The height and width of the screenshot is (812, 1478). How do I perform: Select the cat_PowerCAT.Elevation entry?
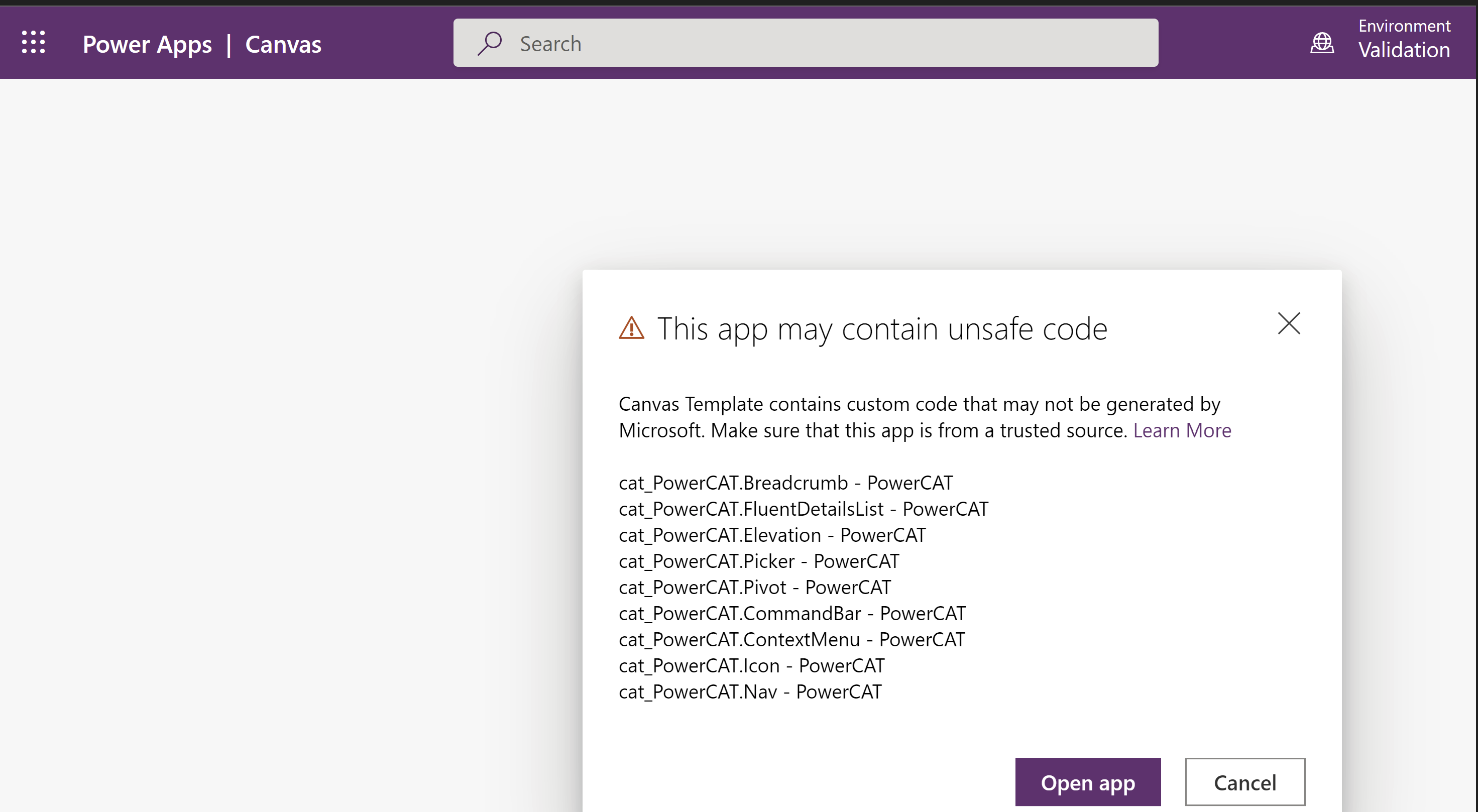point(772,535)
